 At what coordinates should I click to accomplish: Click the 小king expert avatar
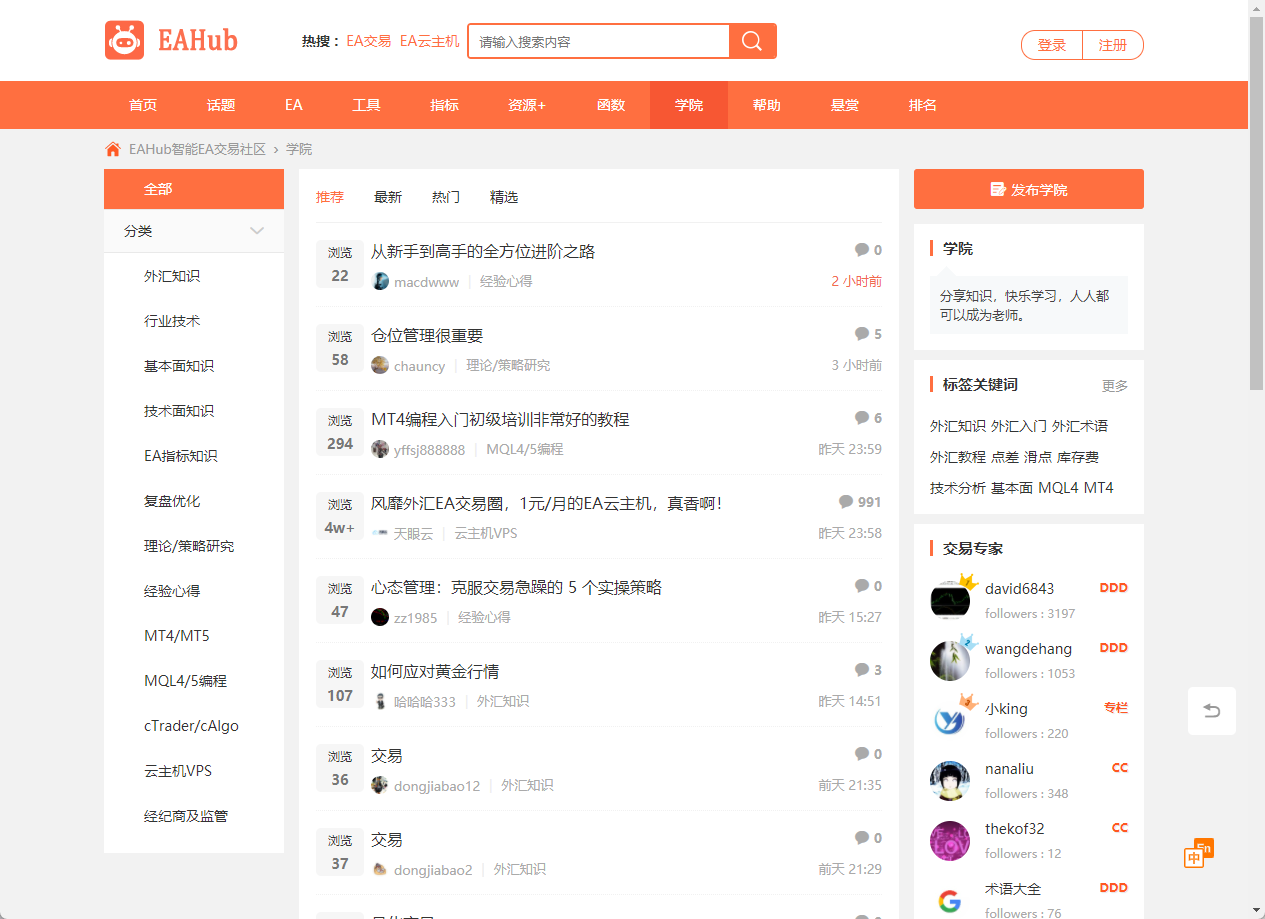(x=950, y=720)
